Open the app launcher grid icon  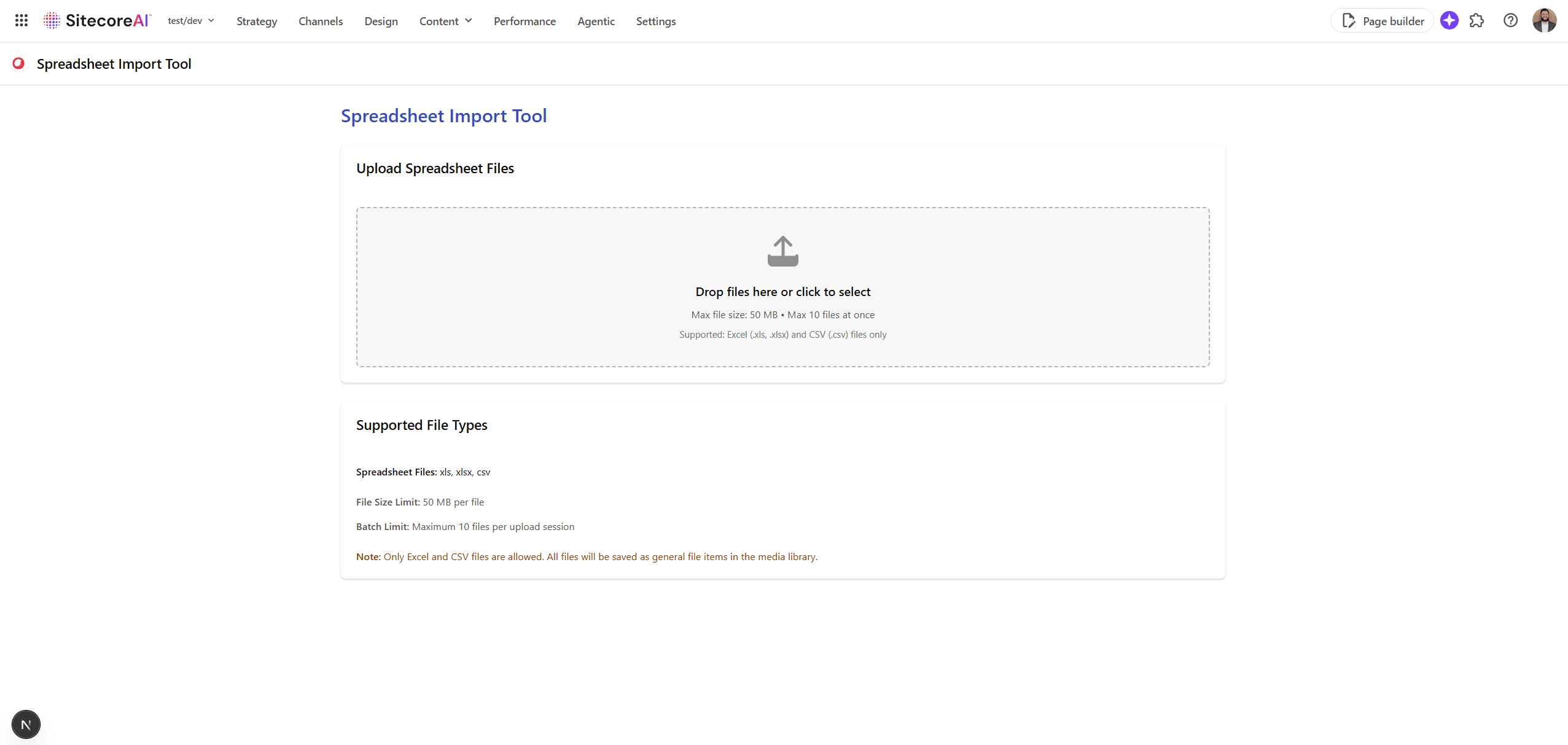(x=21, y=20)
